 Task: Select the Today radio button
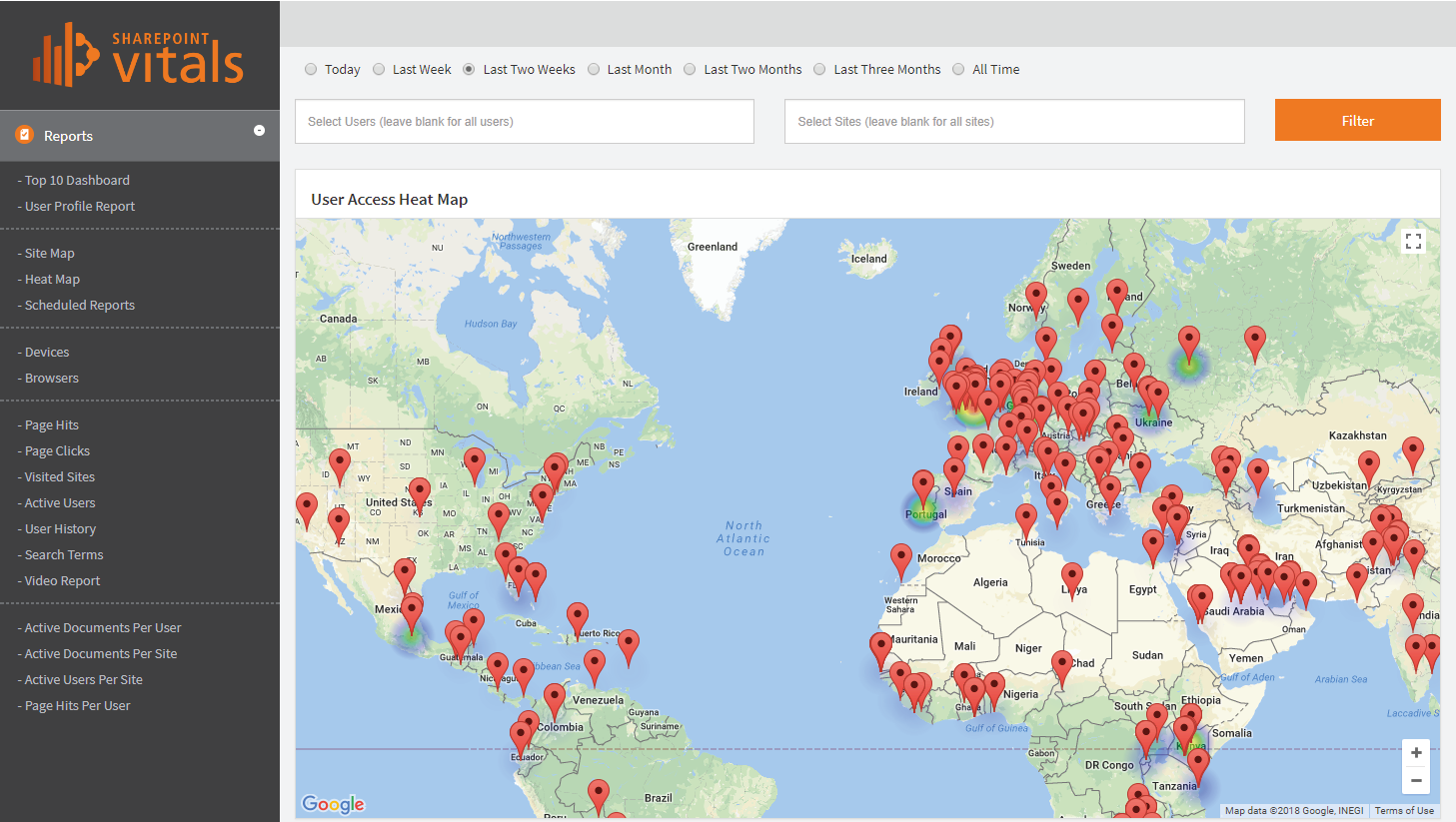[311, 69]
